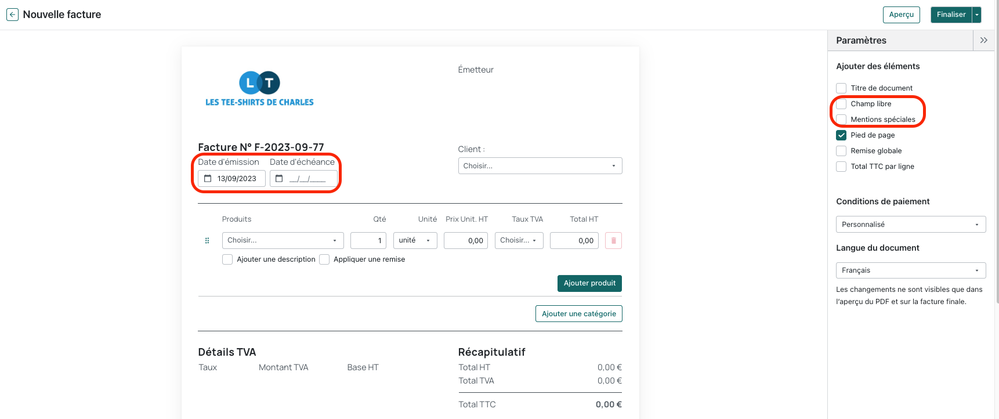Click the Aperçu button
999x419 pixels.
pyautogui.click(x=901, y=15)
